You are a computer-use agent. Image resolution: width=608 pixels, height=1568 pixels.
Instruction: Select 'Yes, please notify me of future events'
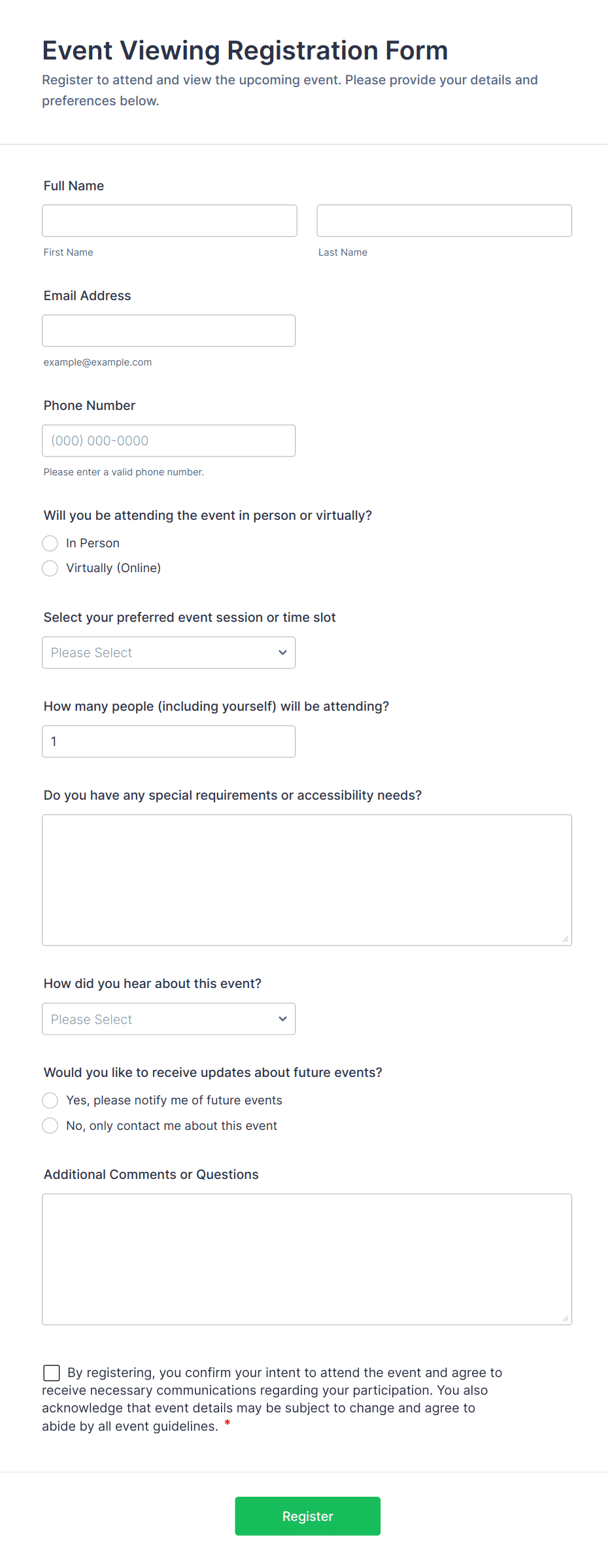[x=50, y=1100]
